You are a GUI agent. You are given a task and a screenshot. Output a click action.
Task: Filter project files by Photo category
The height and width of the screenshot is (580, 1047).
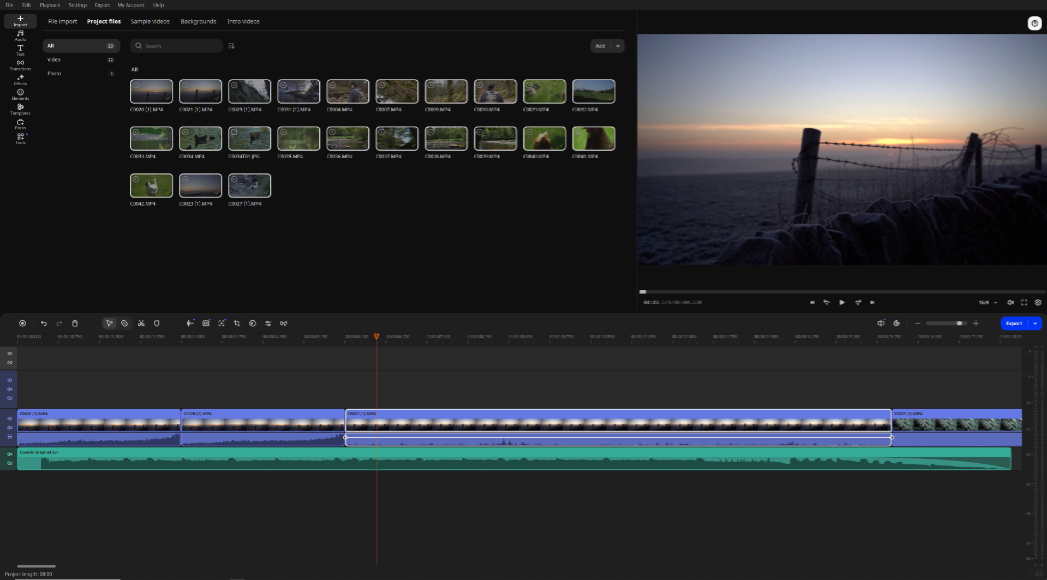pyautogui.click(x=80, y=73)
